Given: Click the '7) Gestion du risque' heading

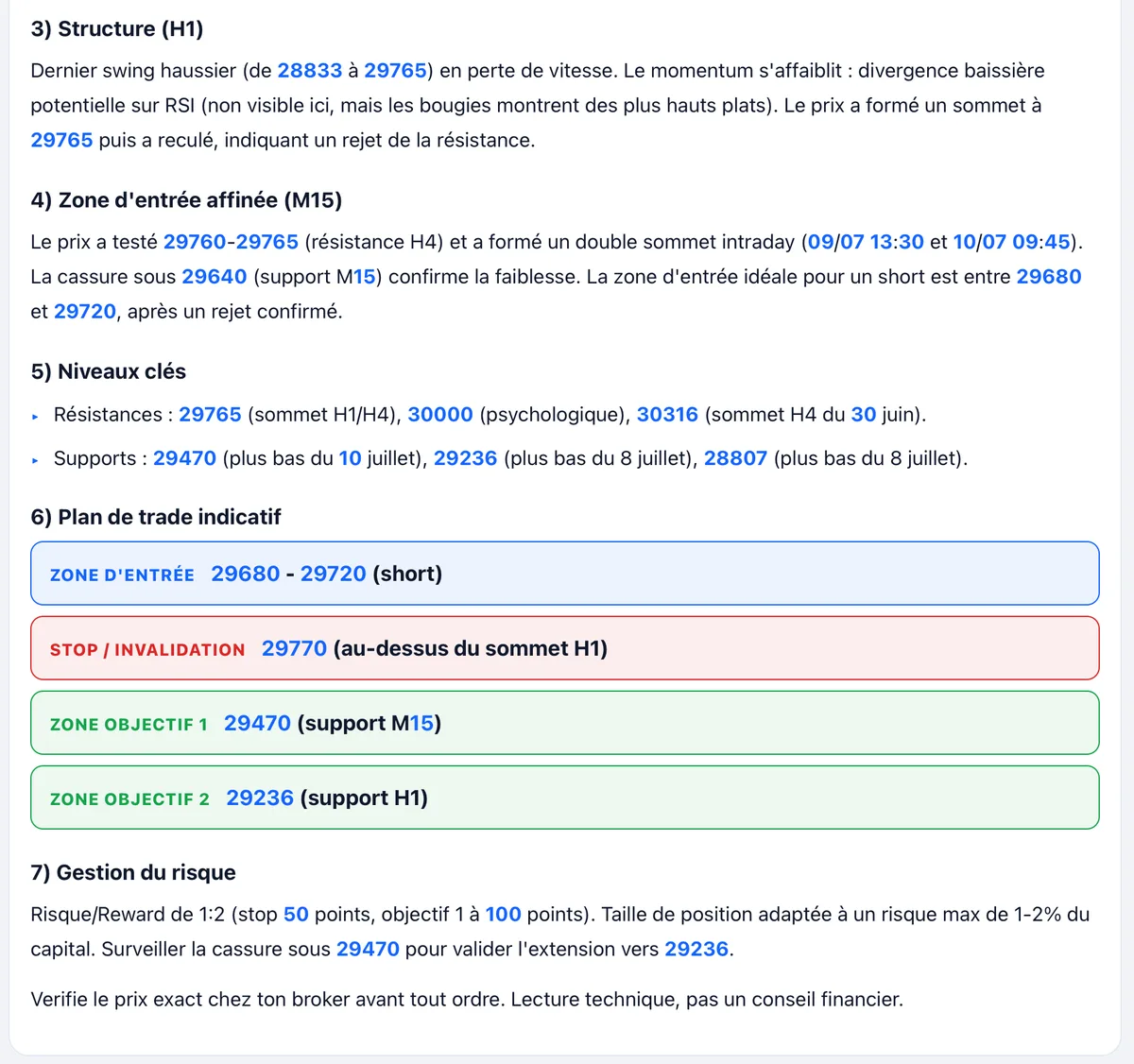Looking at the screenshot, I should pyautogui.click(x=133, y=872).
